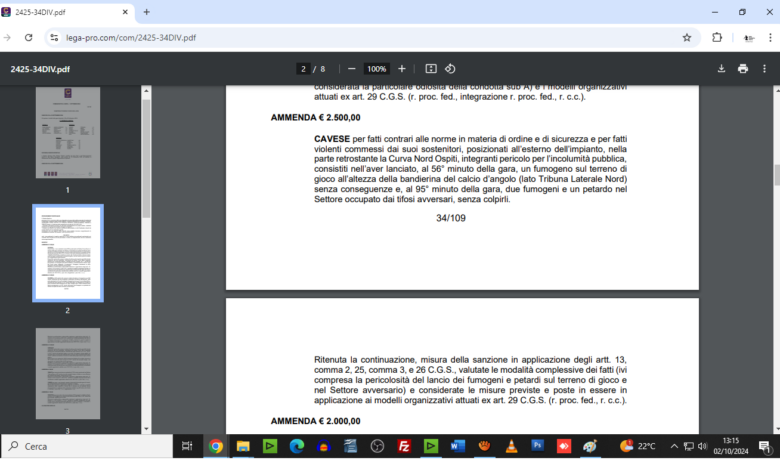This screenshot has height=470, width=780.
Task: Rotate the PDF counterclockwise
Action: tap(450, 69)
